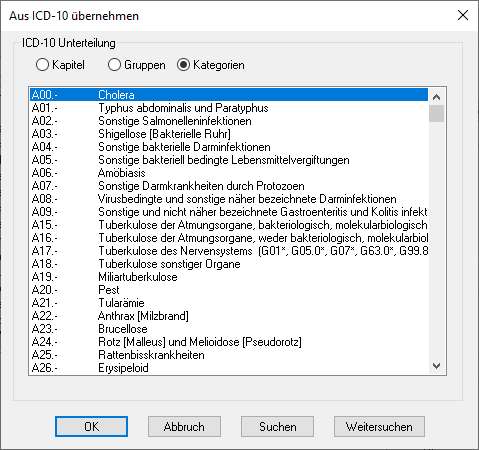Select A22.- Anthrax [Milzbrand]

(x=229, y=316)
